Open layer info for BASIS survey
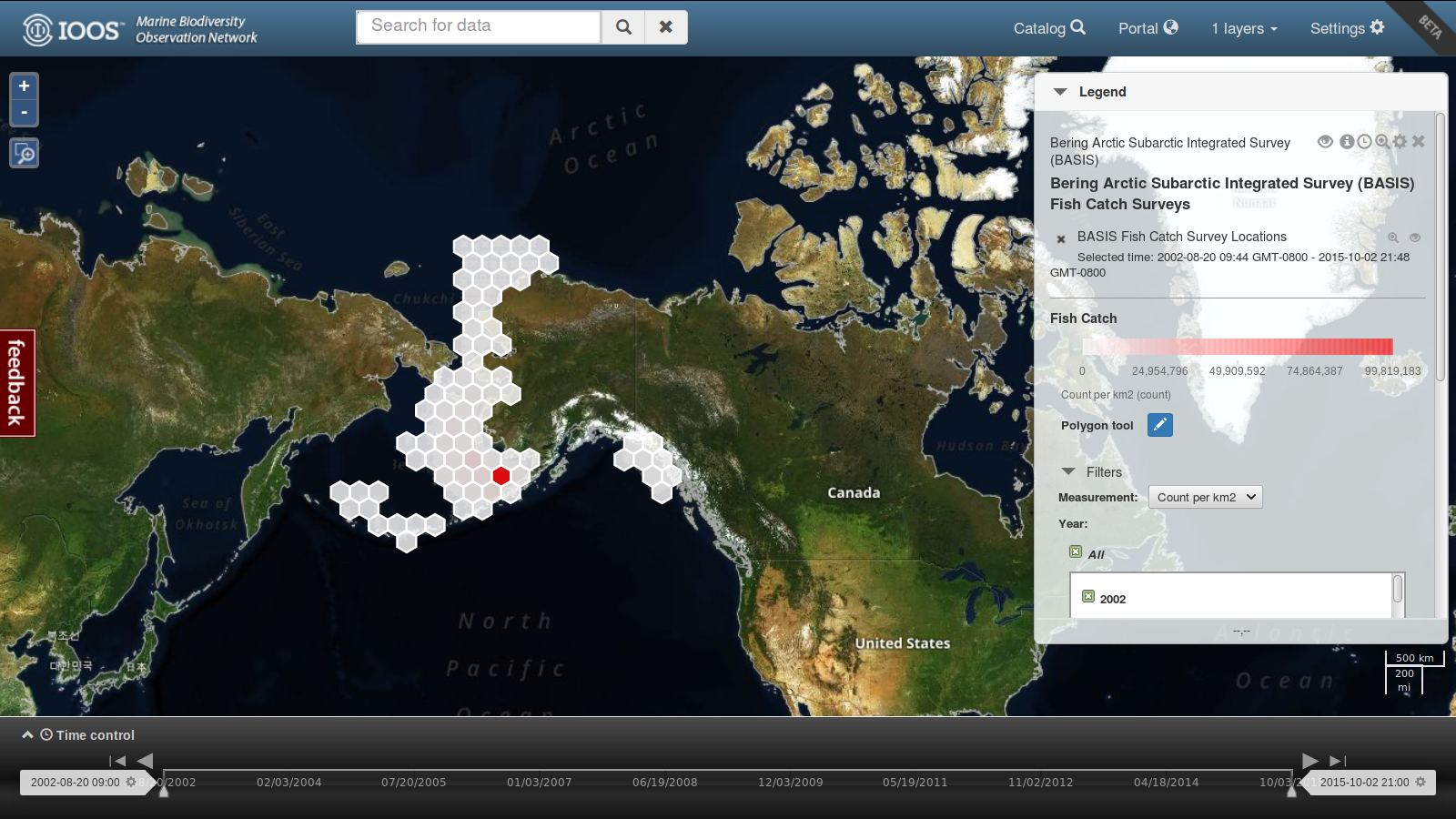1456x819 pixels. (x=1346, y=142)
